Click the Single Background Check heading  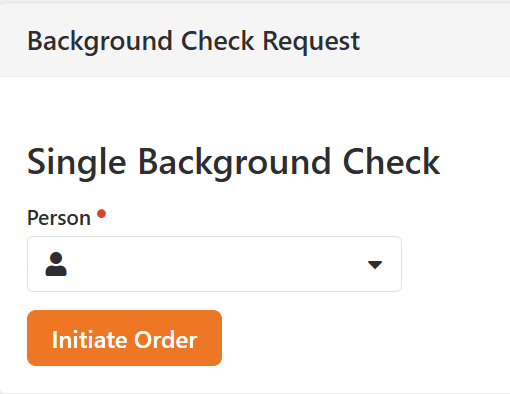click(234, 162)
